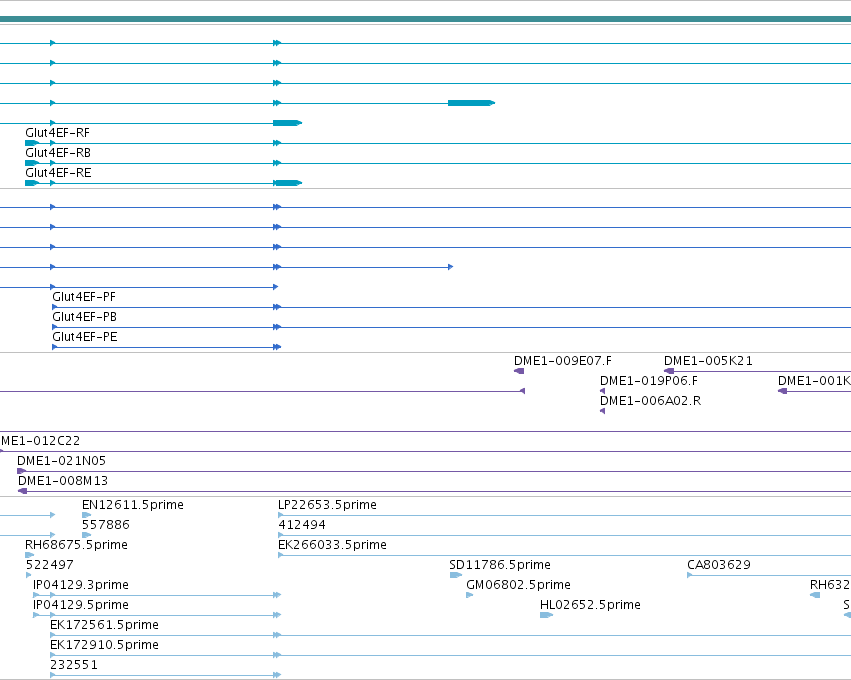
Task: Select the EK266033.5prime EST label
Action: (332, 545)
